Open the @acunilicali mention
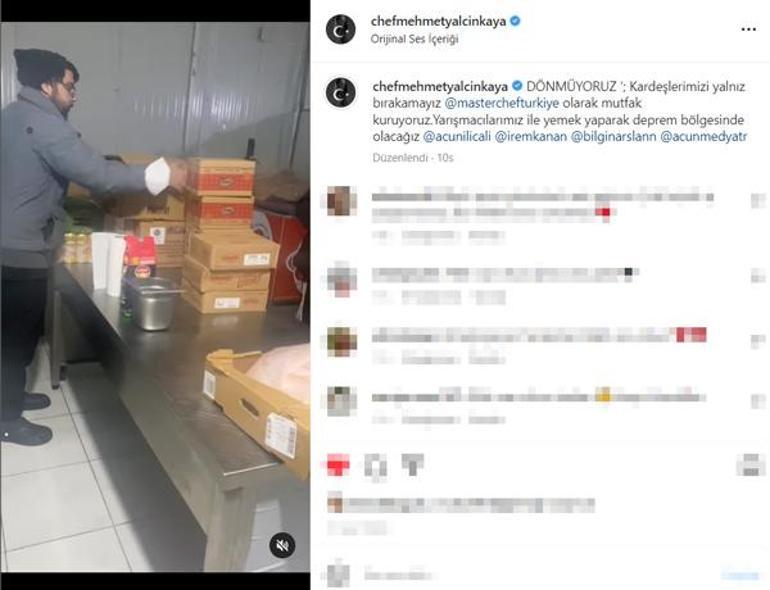 (x=457, y=137)
